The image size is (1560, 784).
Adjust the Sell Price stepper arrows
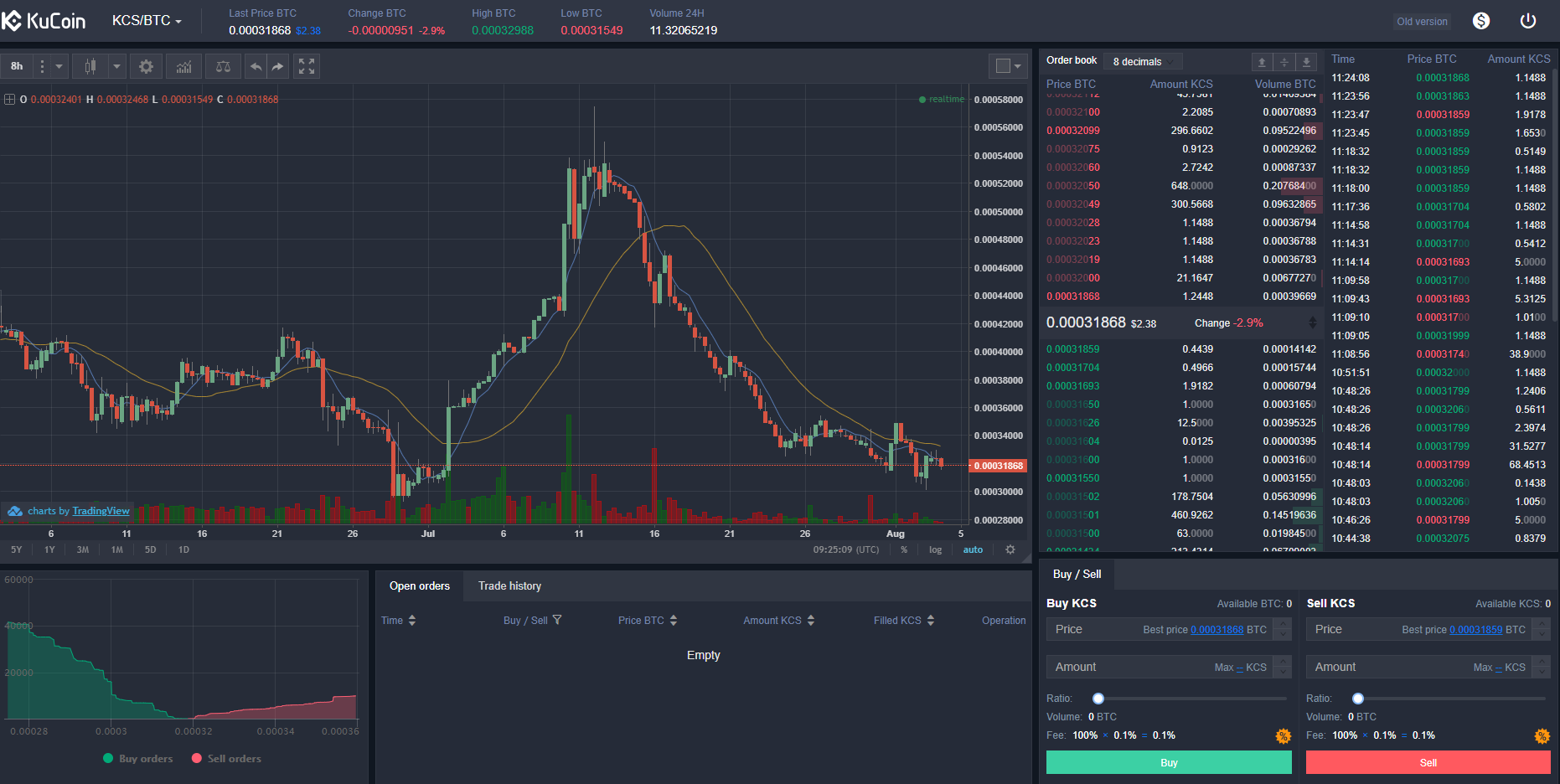pyautogui.click(x=1542, y=629)
